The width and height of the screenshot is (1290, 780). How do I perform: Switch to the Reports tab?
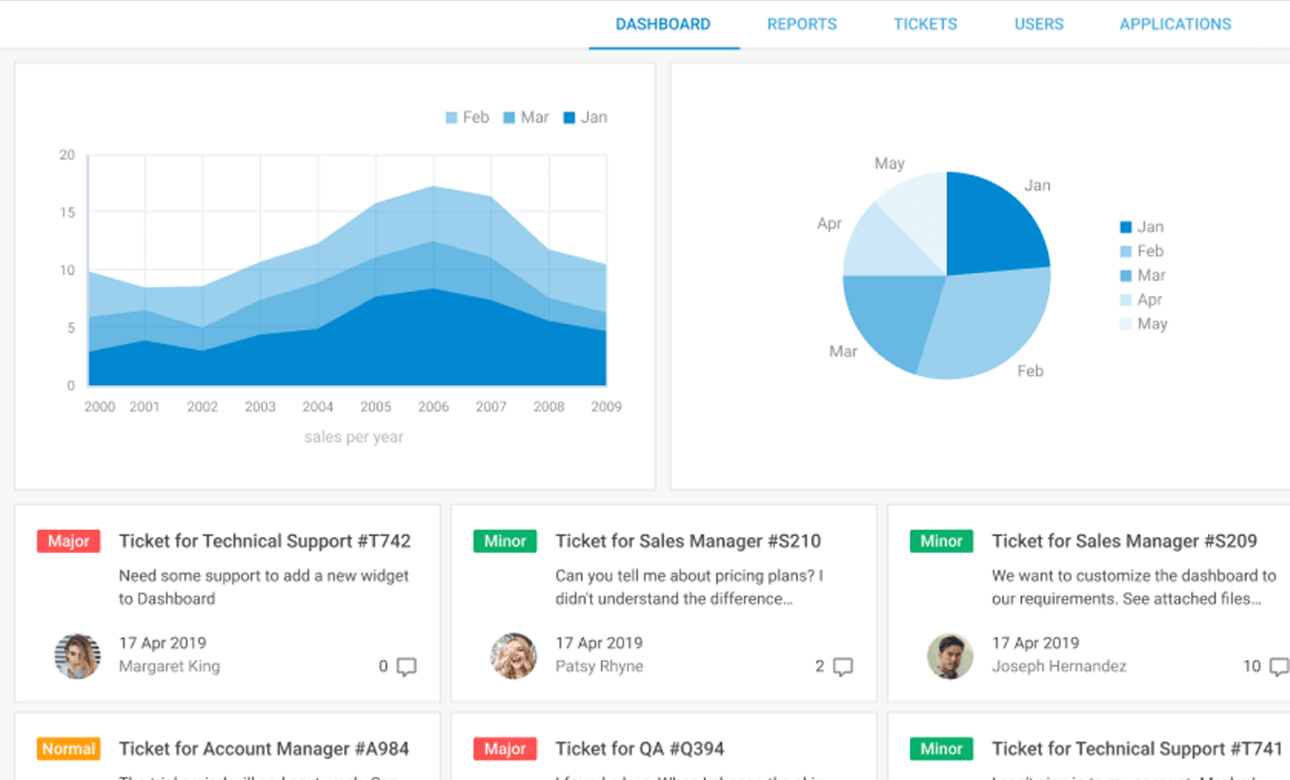point(802,24)
